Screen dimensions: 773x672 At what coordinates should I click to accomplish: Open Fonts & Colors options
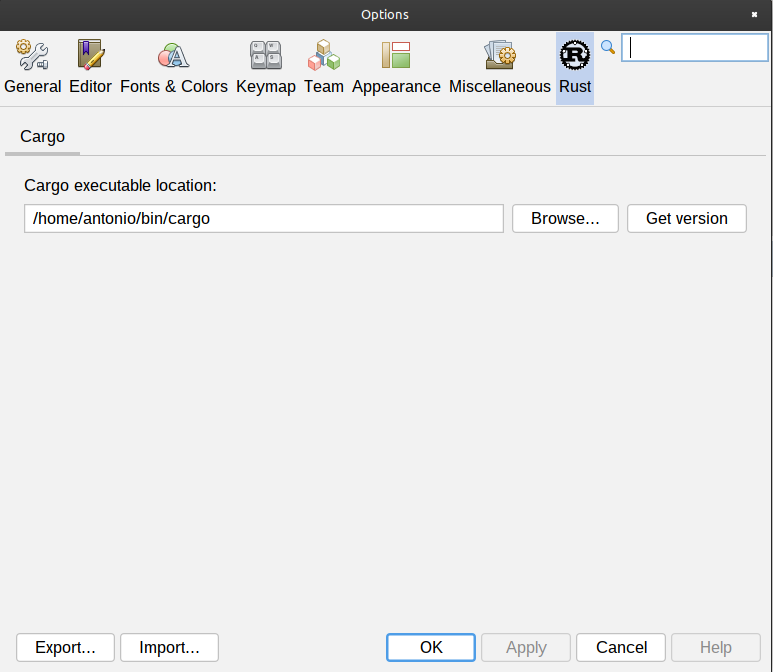click(x=174, y=68)
